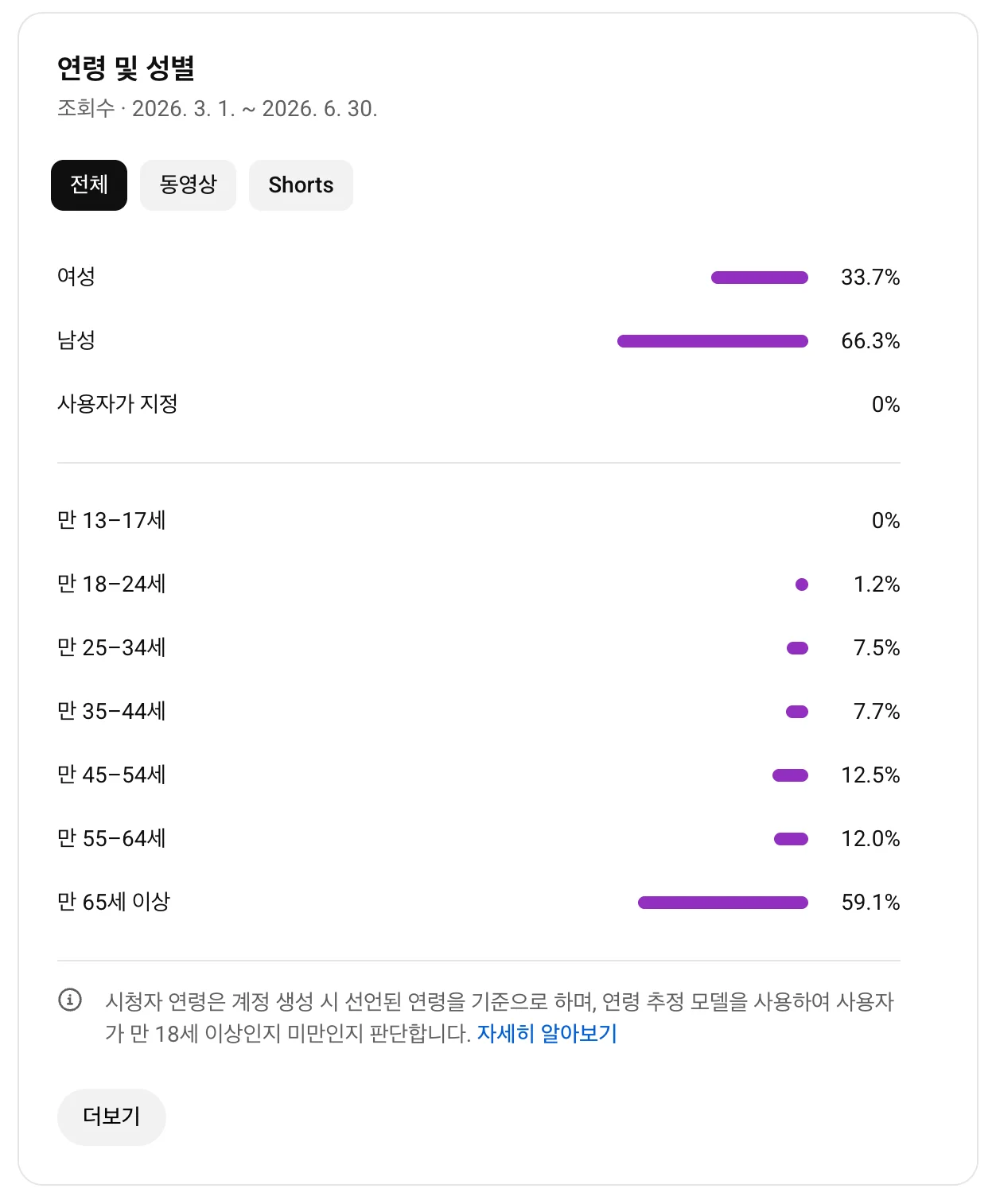Screen dimensions: 996x1204
Task: Switch to the 동영상 tab
Action: [188, 185]
